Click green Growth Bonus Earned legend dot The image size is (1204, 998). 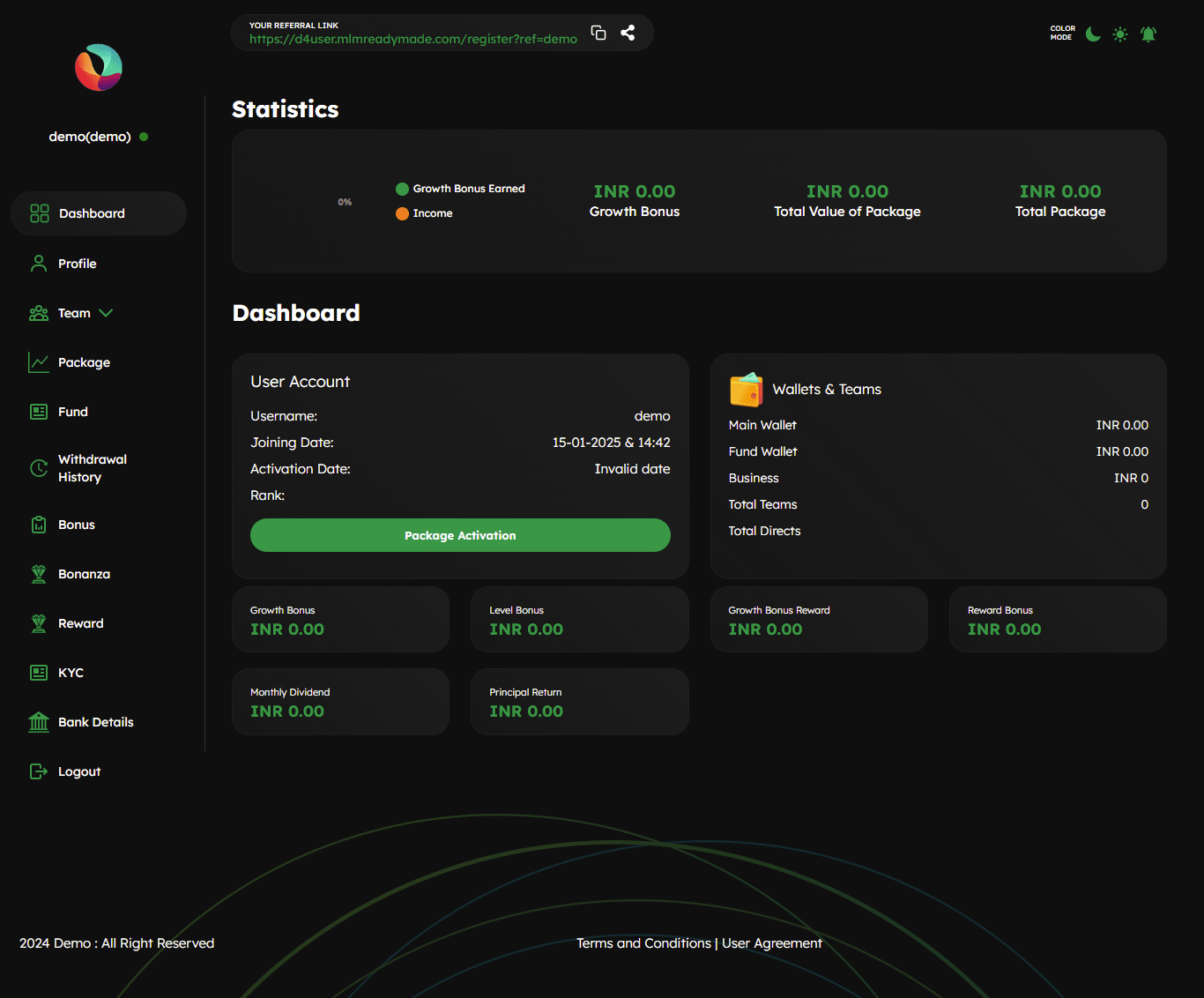[x=402, y=189]
